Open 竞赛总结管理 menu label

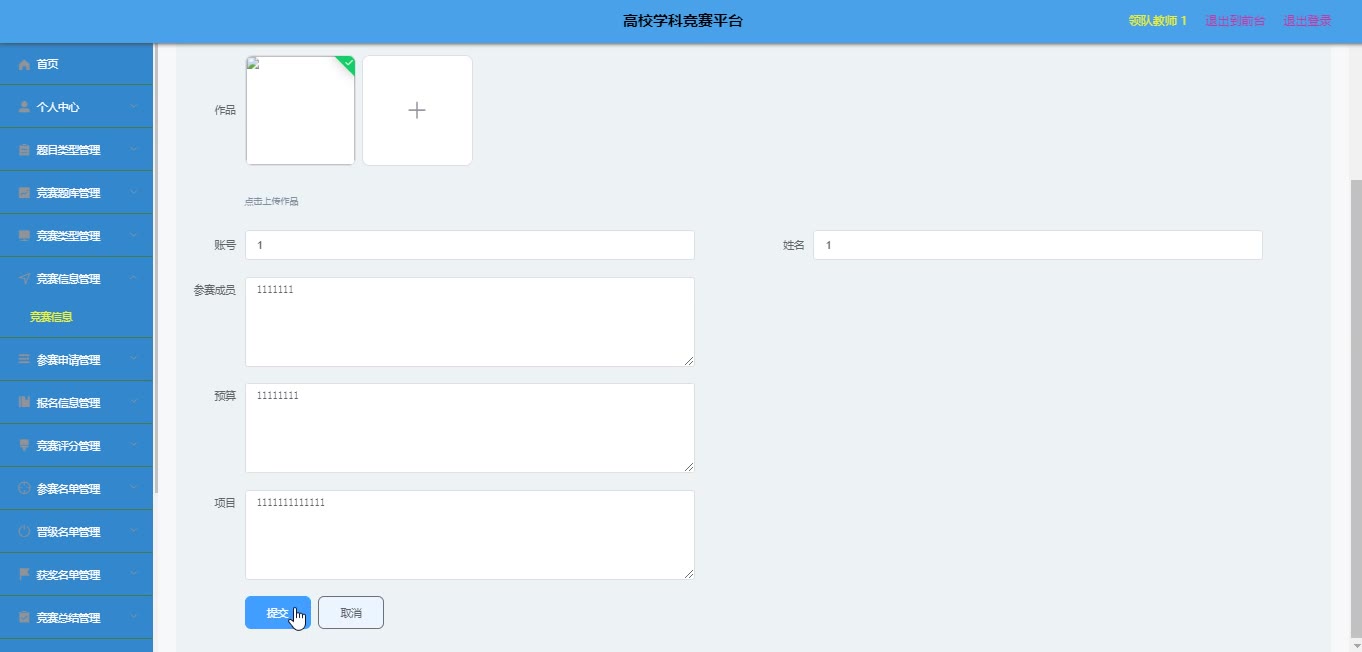click(68, 618)
